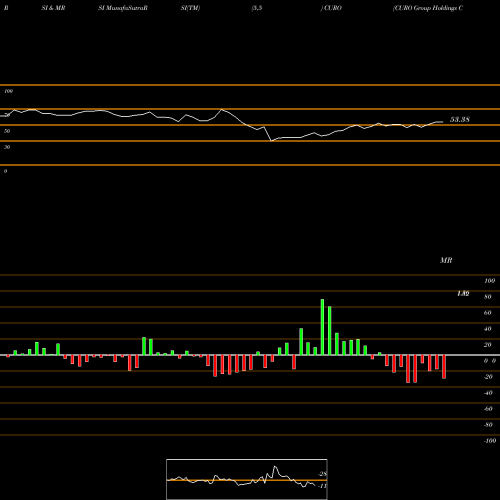Screen dimensions: 500x500
Task: Click the 80 label on MR axis
Action: [x=488, y=297]
